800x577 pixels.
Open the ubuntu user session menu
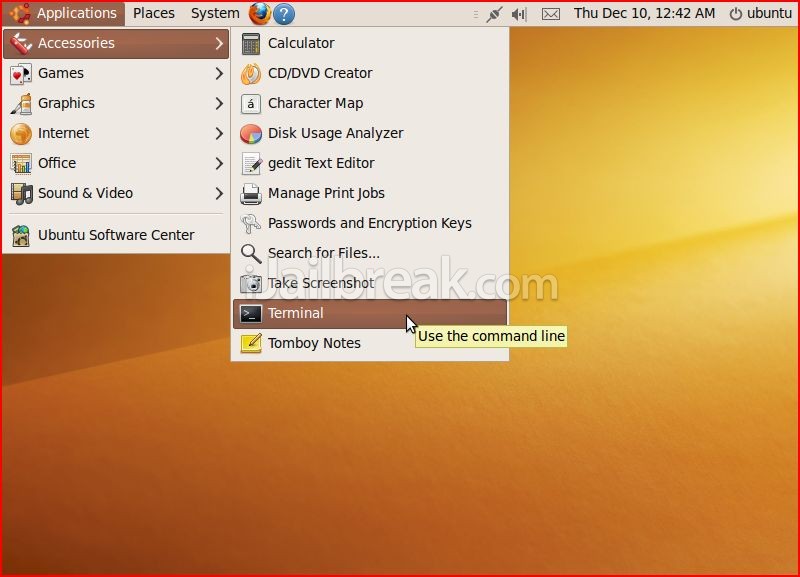(x=760, y=14)
